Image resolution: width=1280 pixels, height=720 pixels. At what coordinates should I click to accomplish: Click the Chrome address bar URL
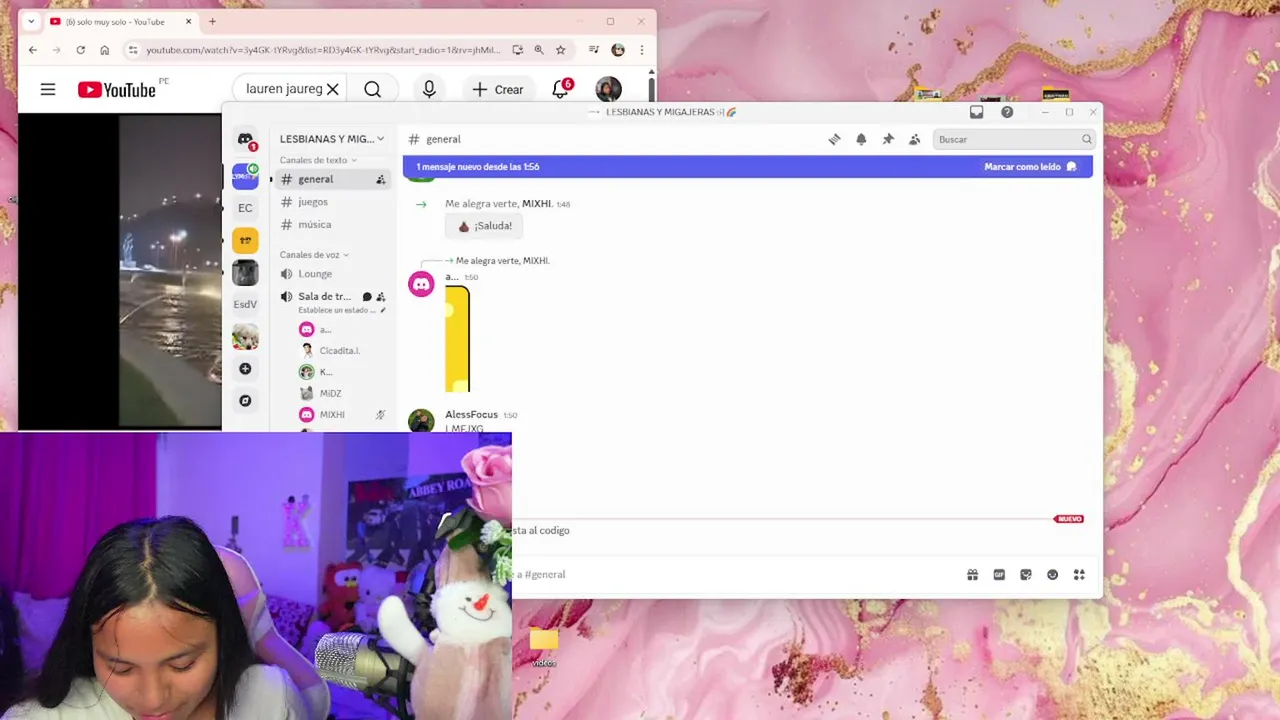click(323, 50)
